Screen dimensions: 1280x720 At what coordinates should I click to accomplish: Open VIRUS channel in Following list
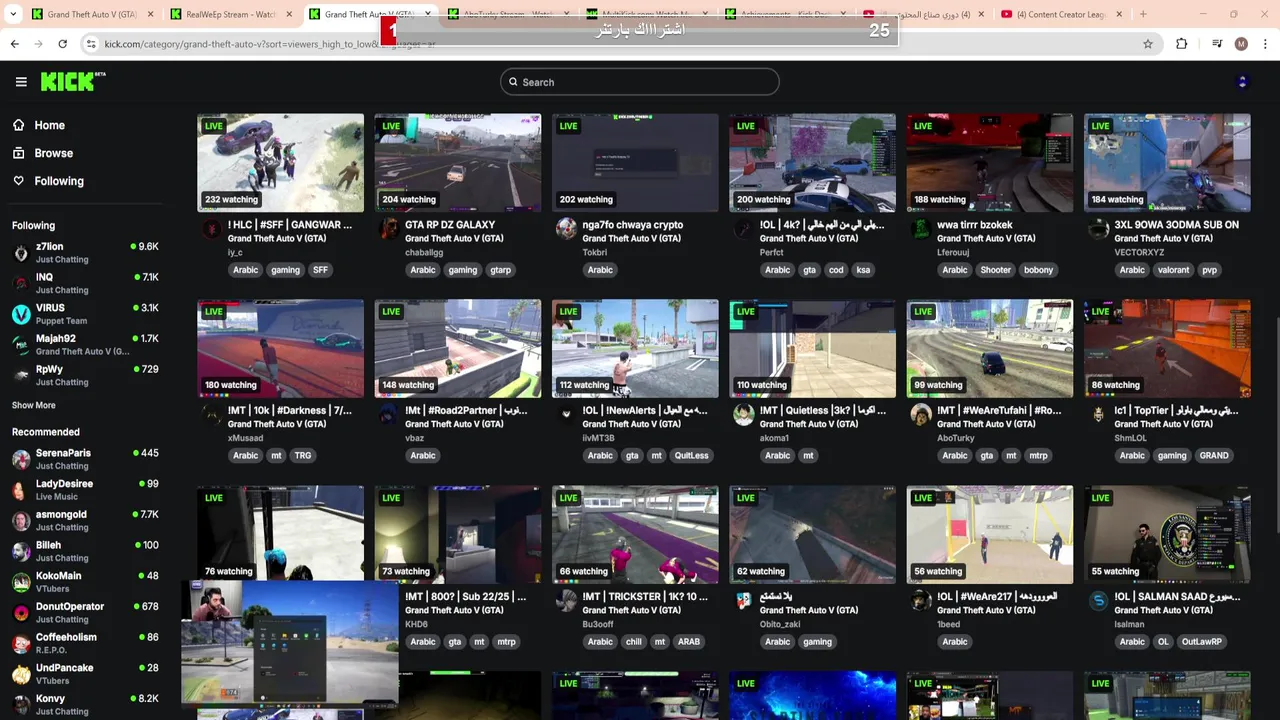85,314
